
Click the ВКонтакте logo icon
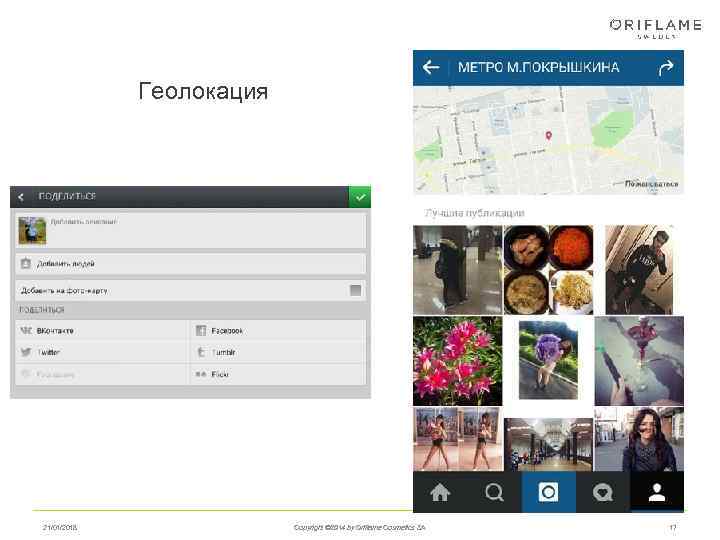click(x=26, y=331)
